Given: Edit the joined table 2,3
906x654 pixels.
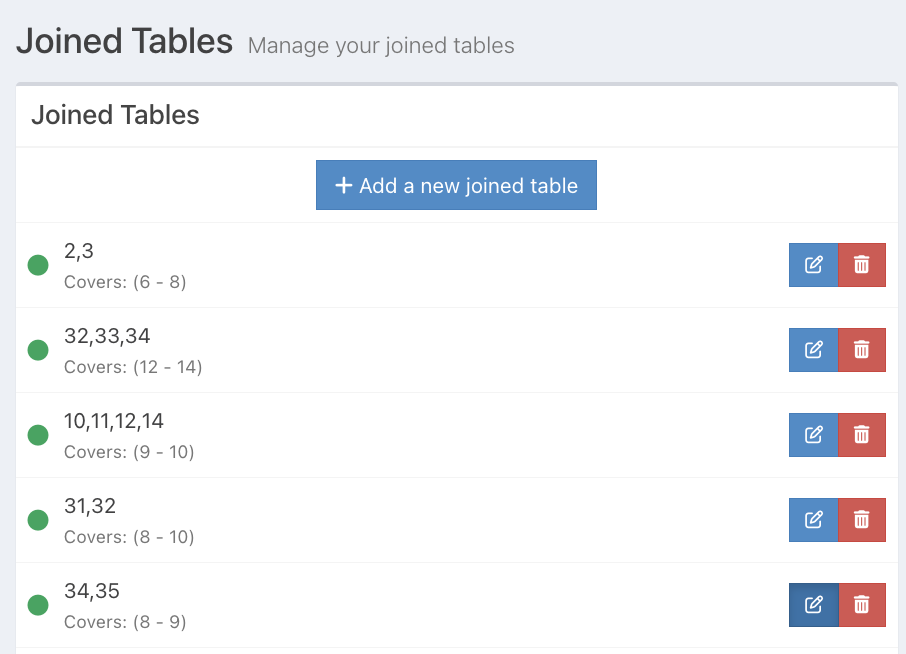Looking at the screenshot, I should [813, 265].
